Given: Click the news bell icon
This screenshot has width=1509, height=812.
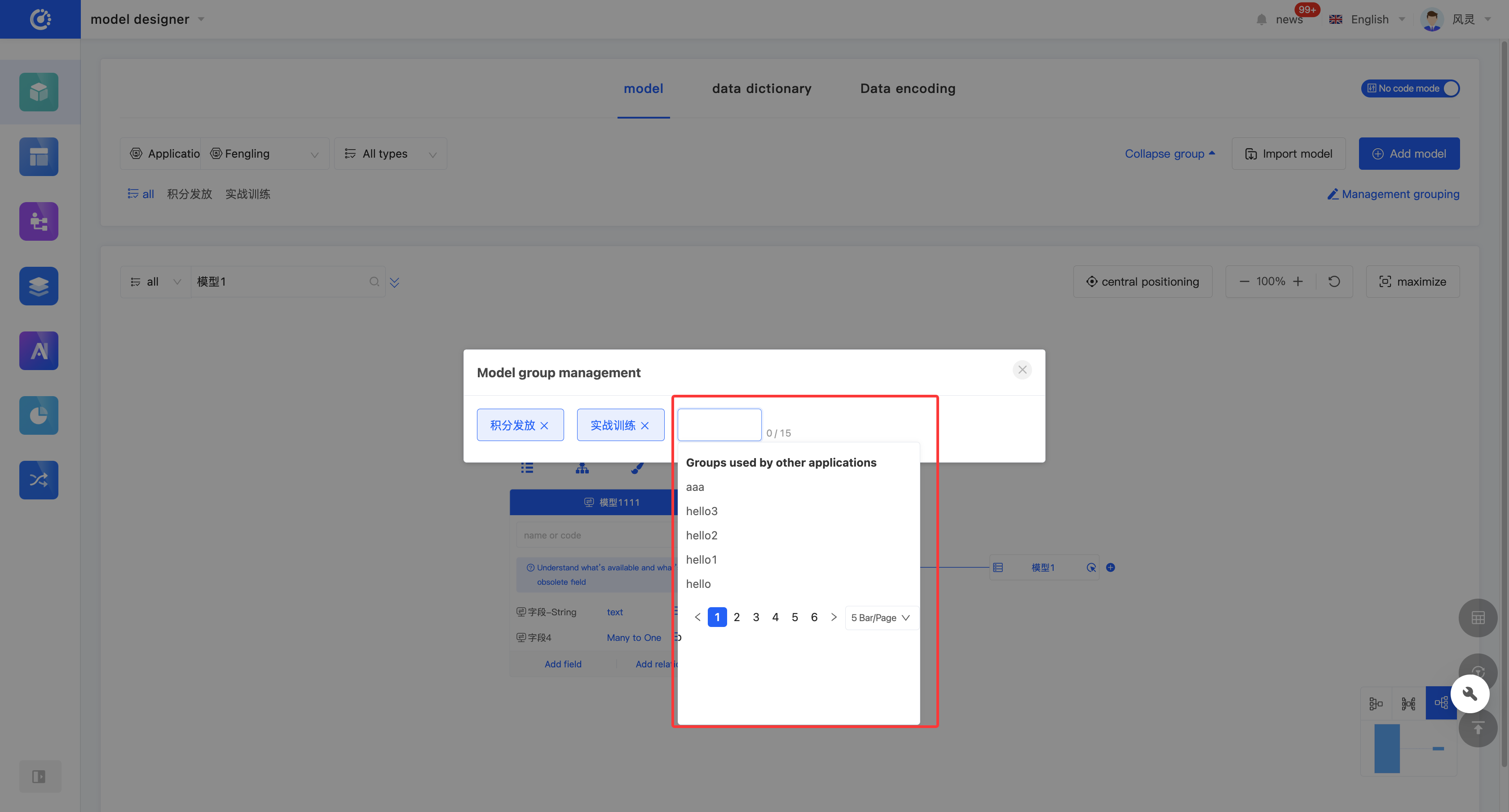Looking at the screenshot, I should tap(1261, 19).
